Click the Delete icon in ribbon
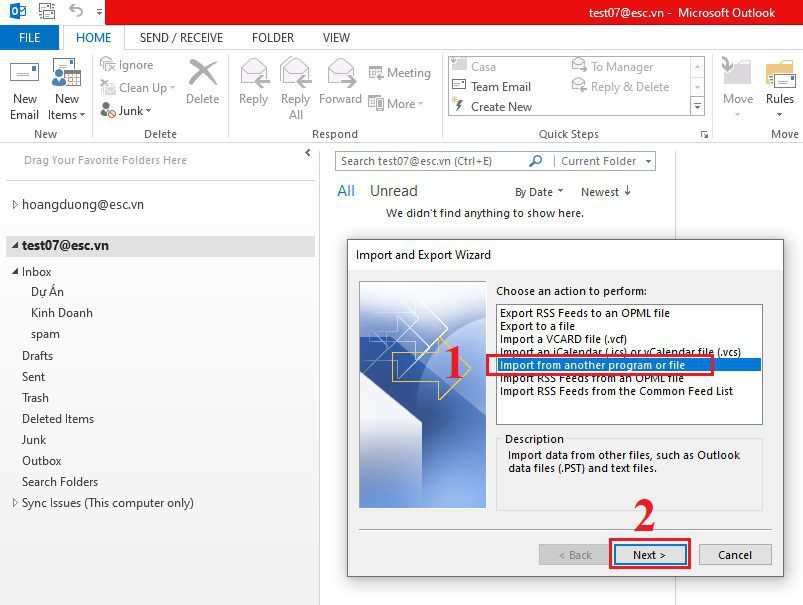Viewport: 803px width, 605px height. tap(202, 81)
